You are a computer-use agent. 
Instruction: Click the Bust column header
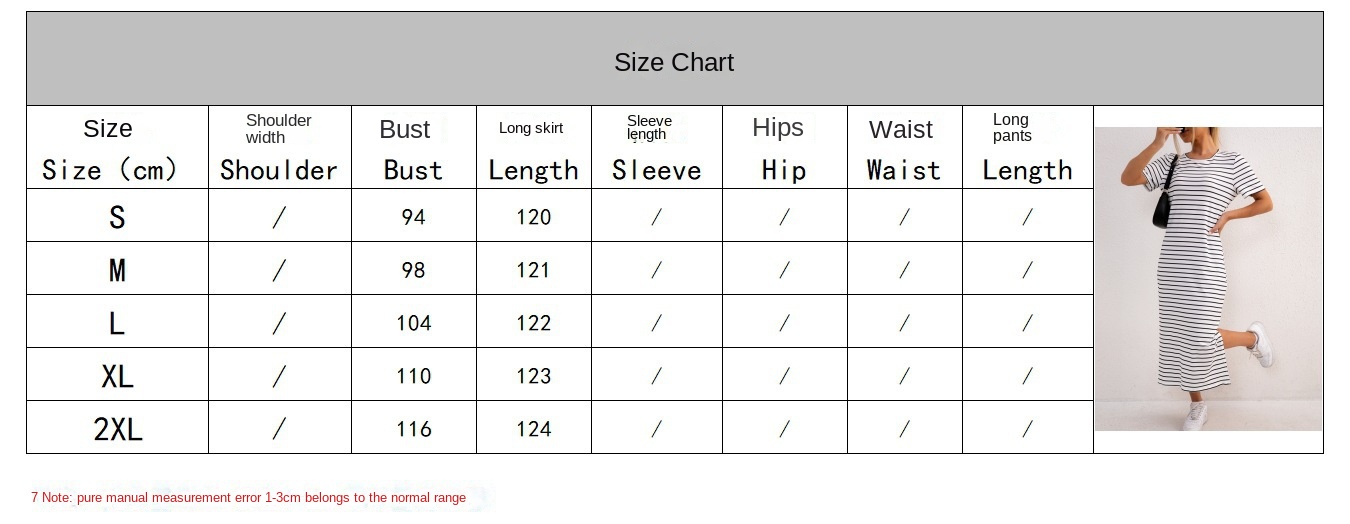[x=413, y=148]
